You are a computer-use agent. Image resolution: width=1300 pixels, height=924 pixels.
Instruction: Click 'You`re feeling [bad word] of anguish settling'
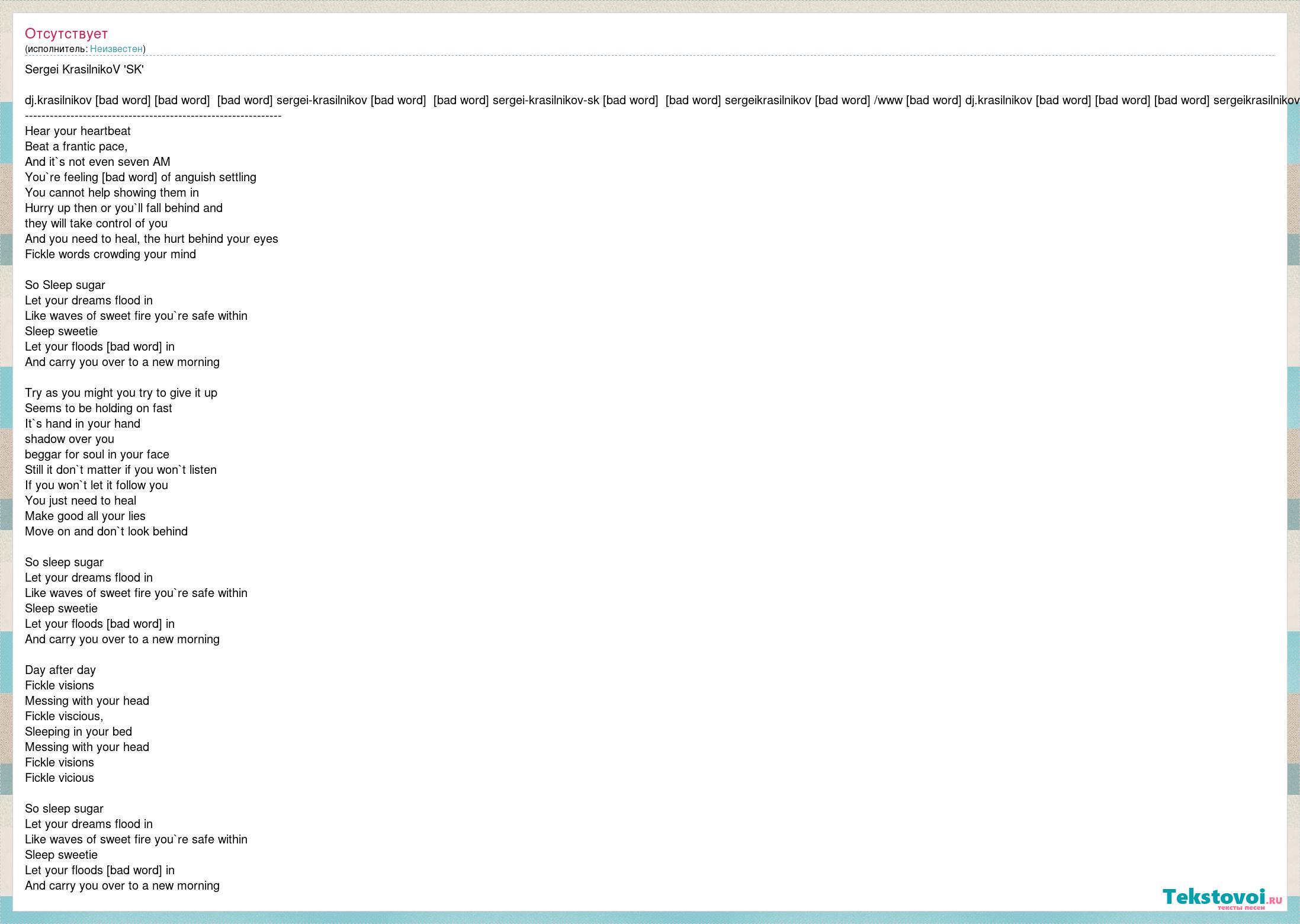coord(140,177)
